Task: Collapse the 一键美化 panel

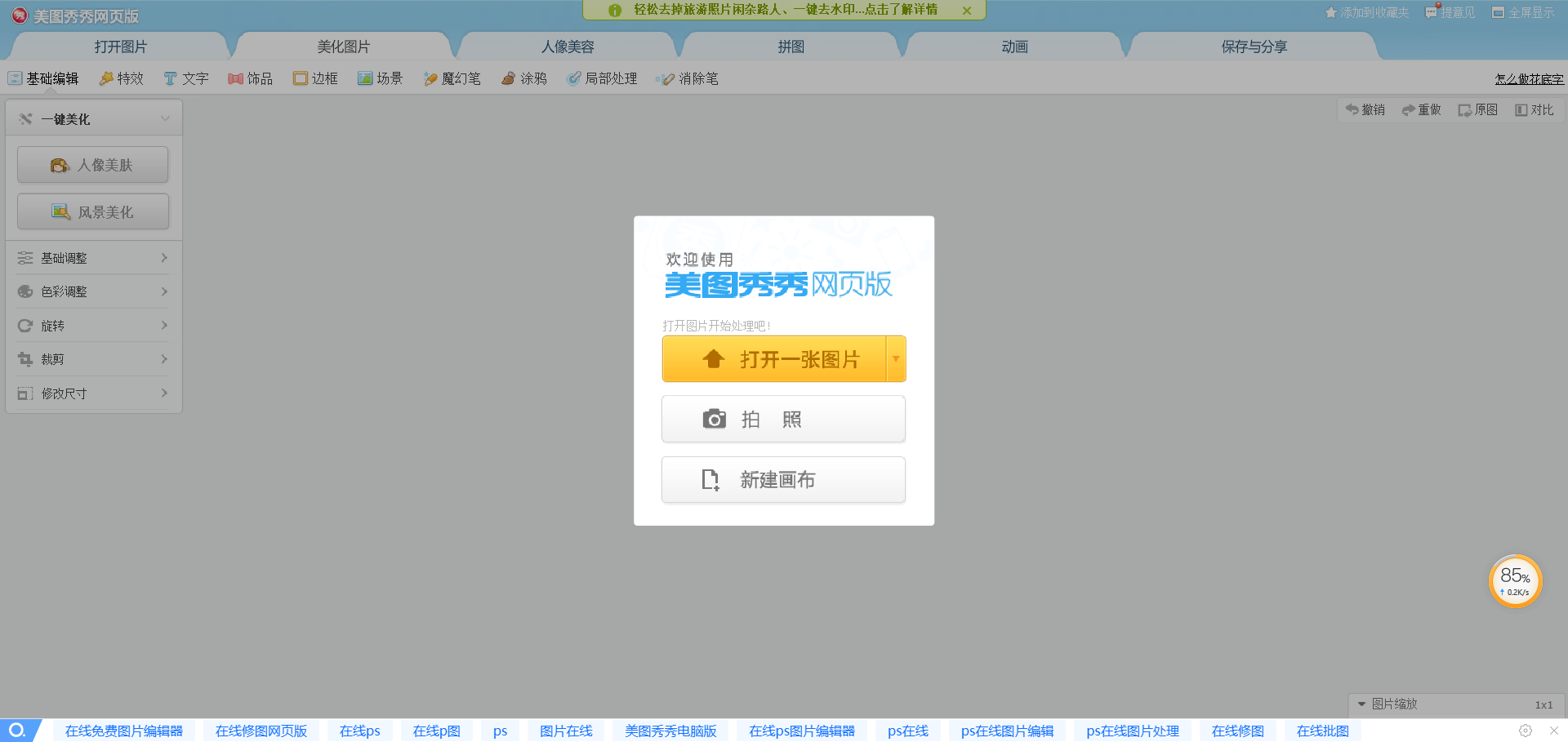Action: point(165,118)
